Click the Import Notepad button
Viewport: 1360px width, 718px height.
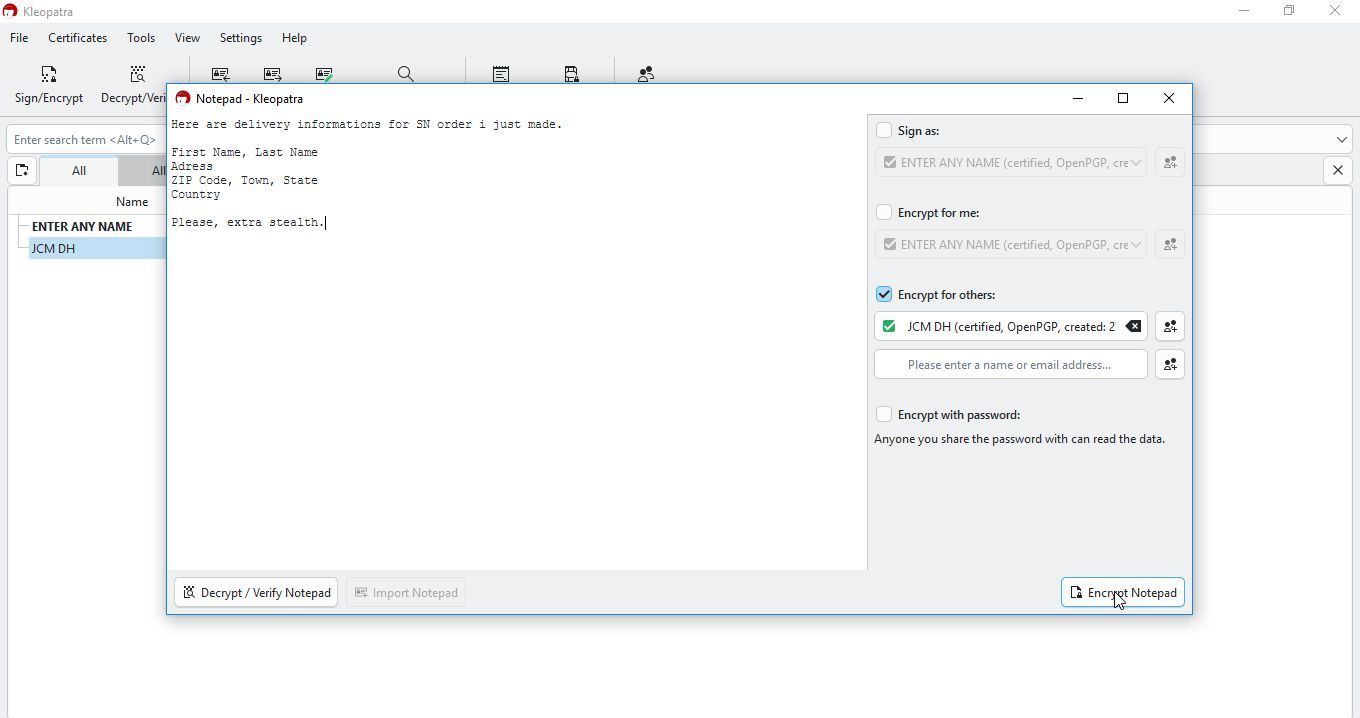coord(406,593)
